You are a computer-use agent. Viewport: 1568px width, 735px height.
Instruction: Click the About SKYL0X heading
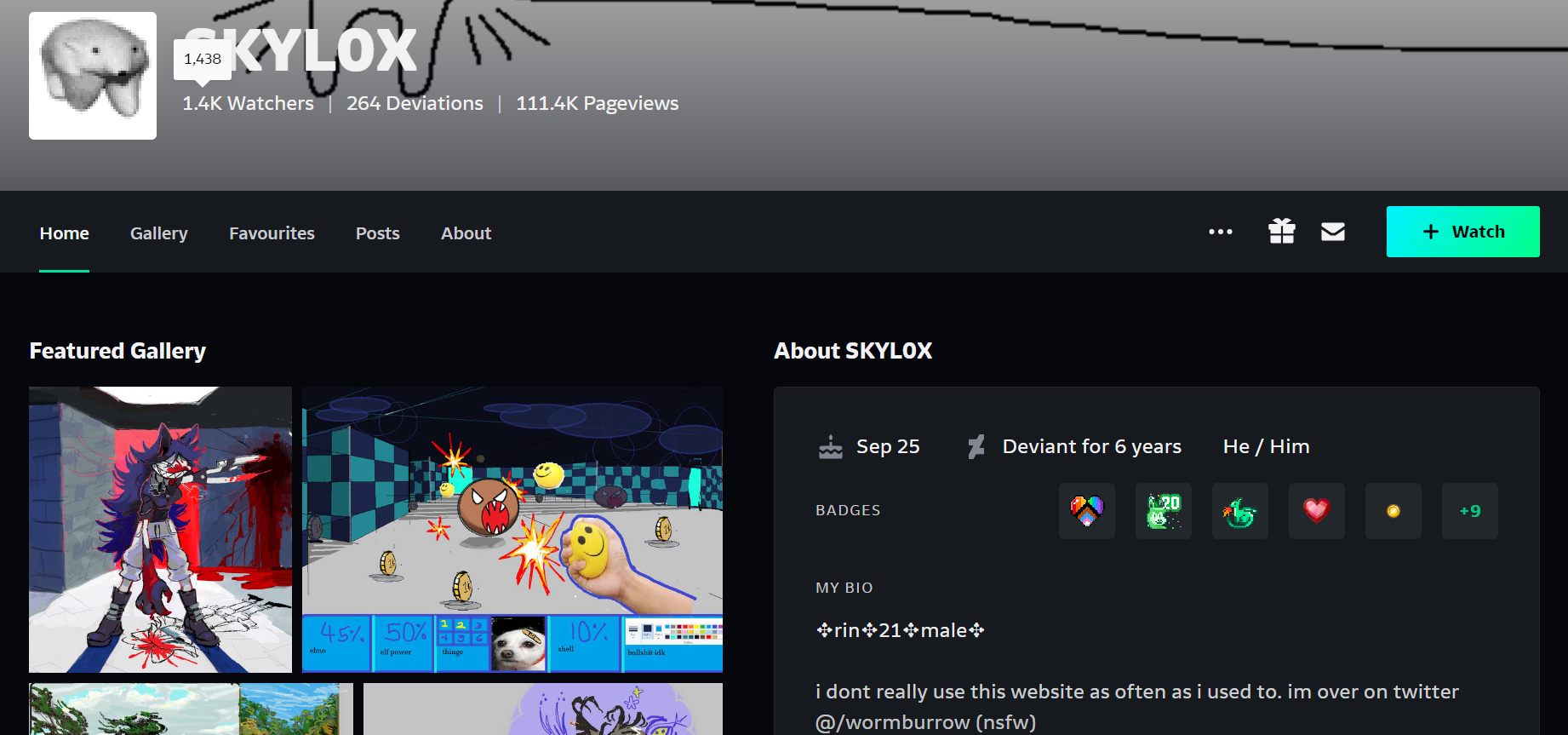pos(853,351)
